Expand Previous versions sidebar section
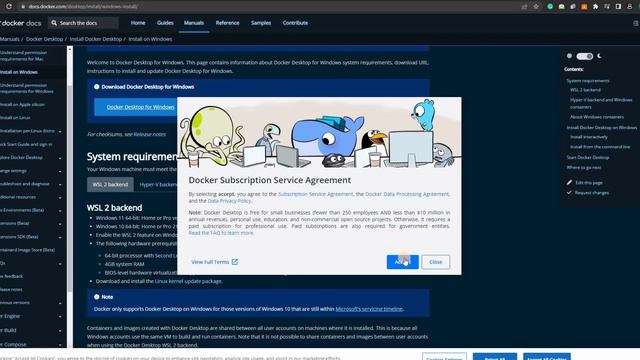 (x=60, y=303)
